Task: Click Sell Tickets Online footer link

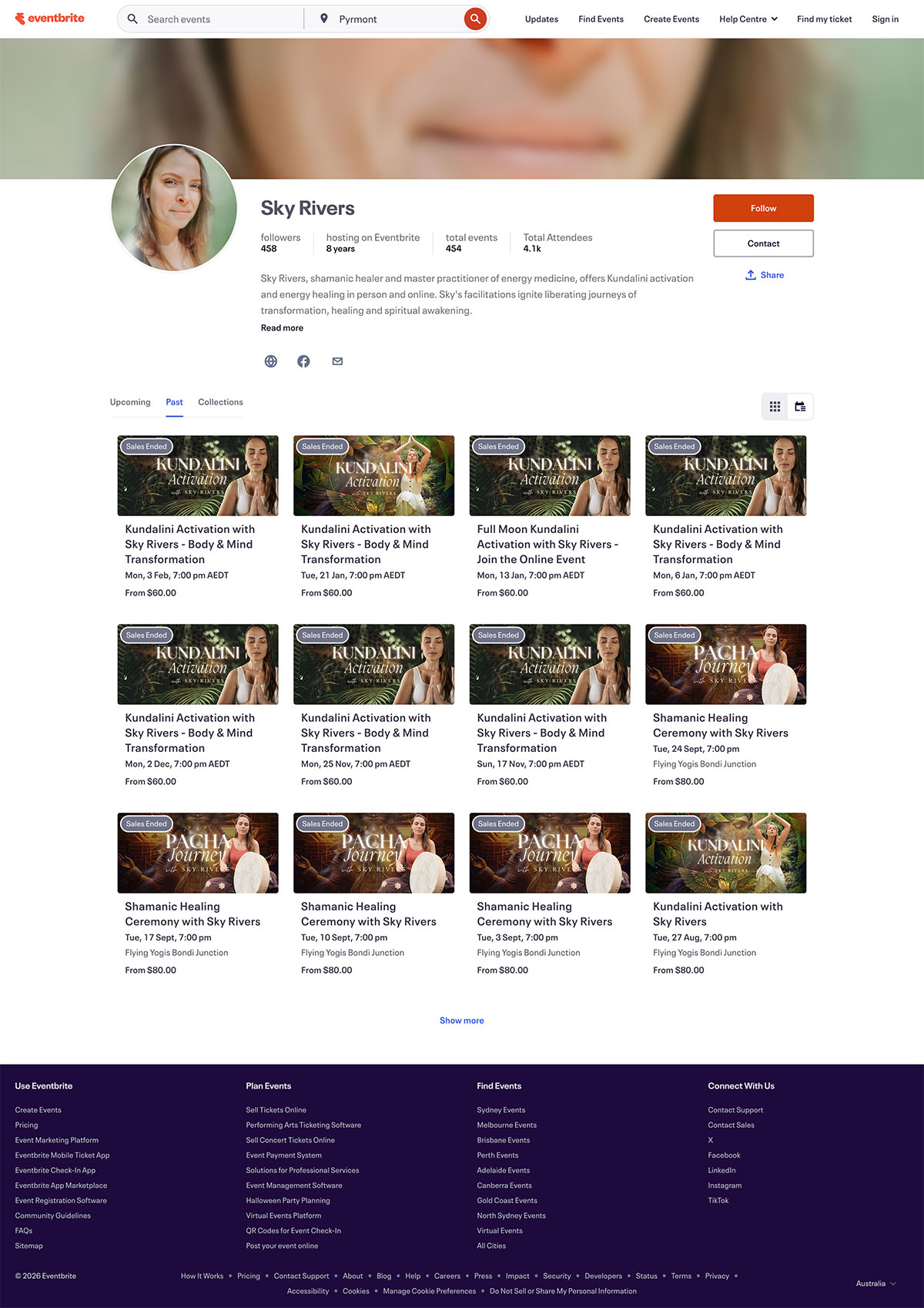Action: (276, 1110)
